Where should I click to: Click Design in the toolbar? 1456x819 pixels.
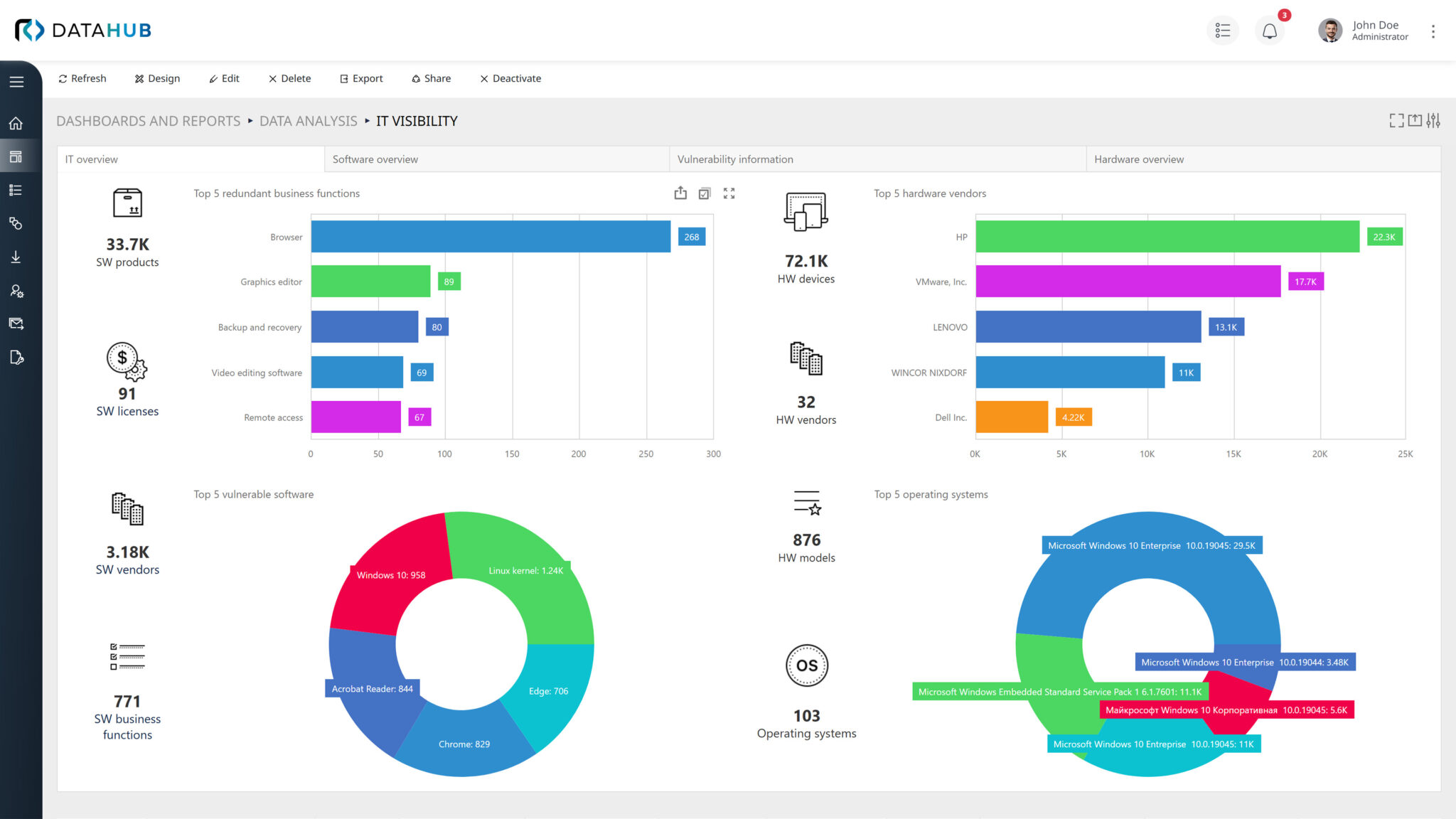click(157, 78)
